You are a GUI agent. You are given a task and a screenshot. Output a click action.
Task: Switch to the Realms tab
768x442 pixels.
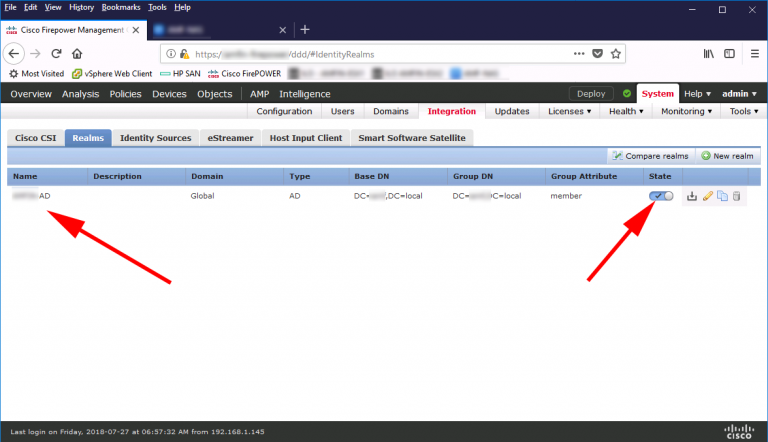[x=88, y=138]
